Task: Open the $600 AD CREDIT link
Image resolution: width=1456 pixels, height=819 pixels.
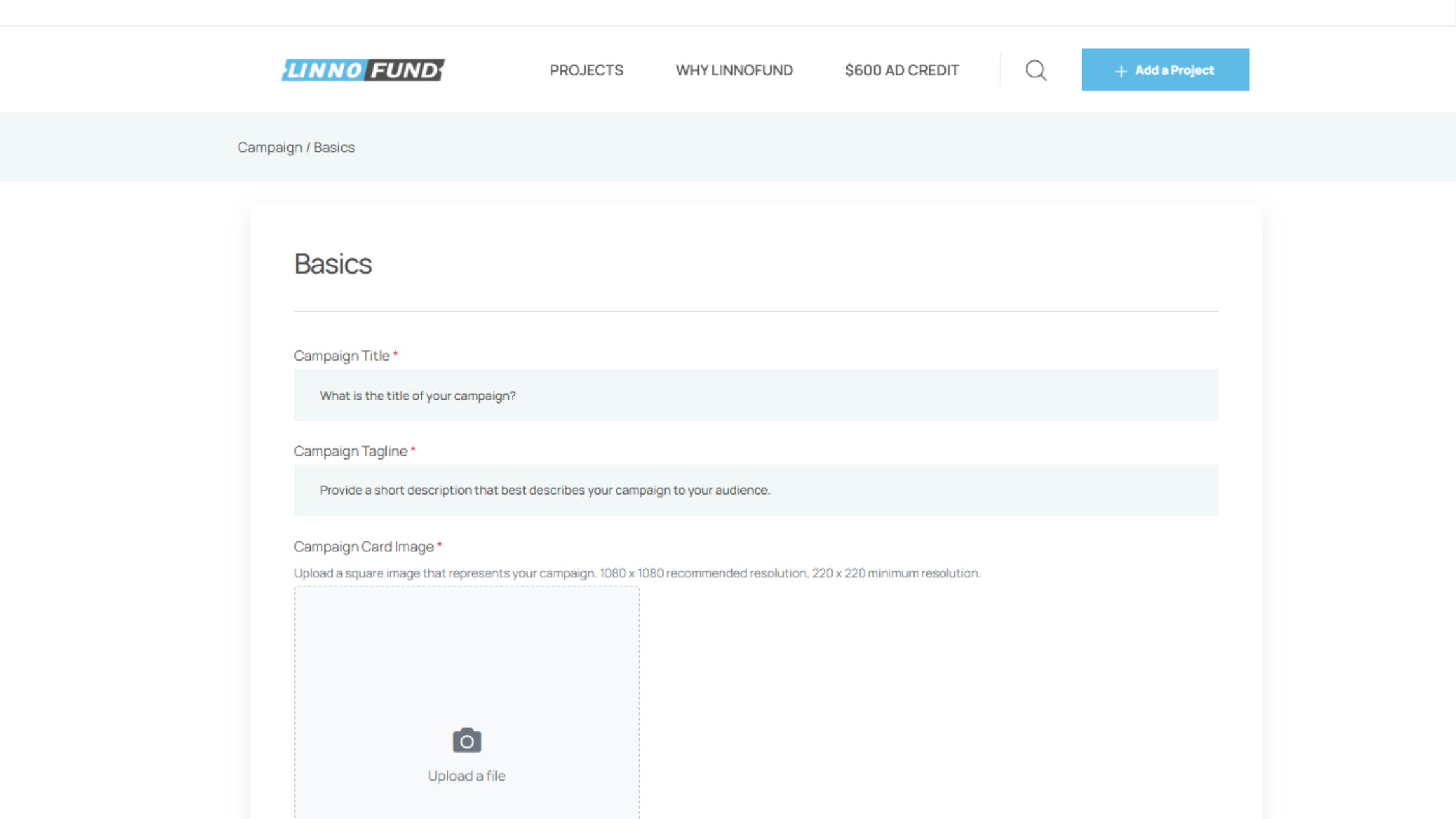Action: click(902, 70)
